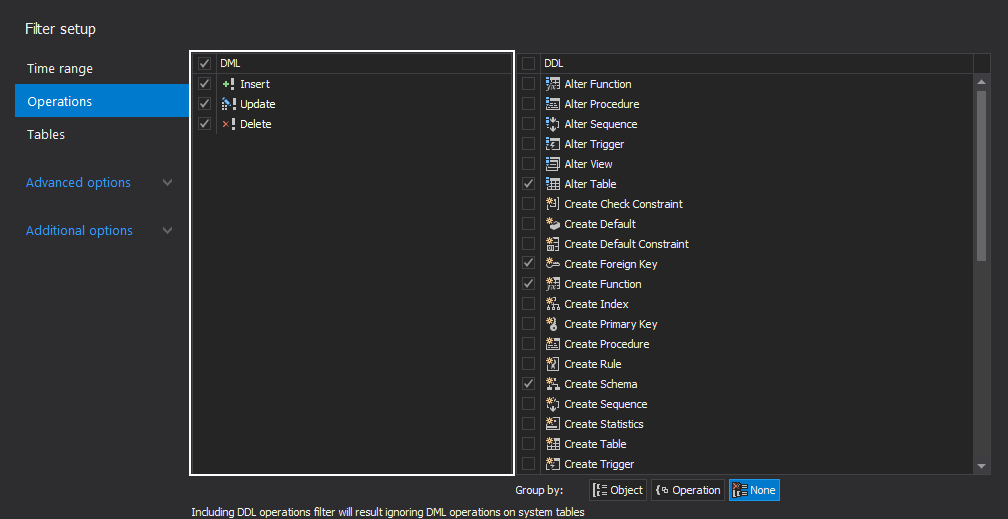
Task: Click the DDL list scroll-down arrow
Action: tap(982, 466)
